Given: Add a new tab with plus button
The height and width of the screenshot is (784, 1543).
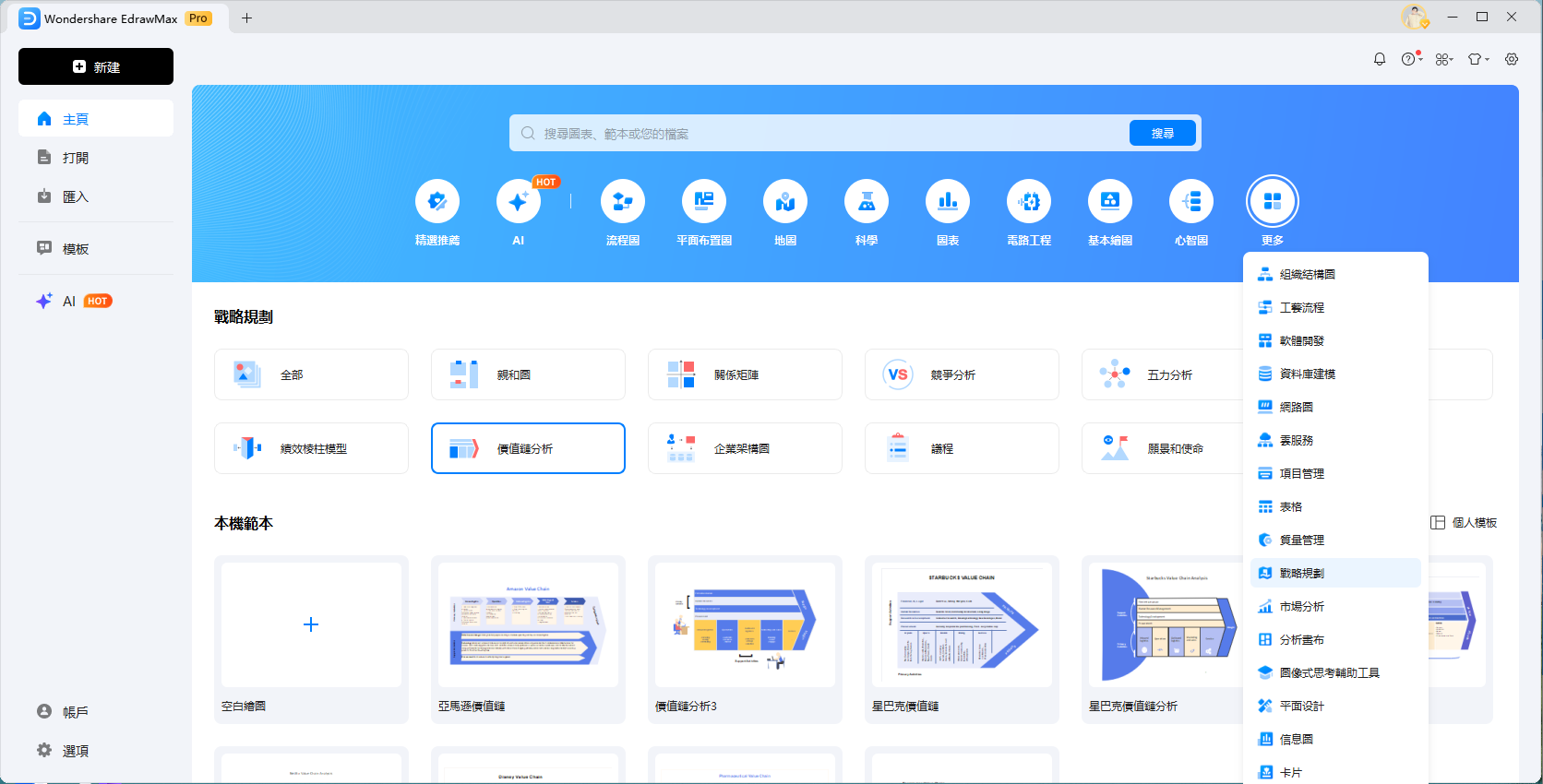Looking at the screenshot, I should 246,18.
